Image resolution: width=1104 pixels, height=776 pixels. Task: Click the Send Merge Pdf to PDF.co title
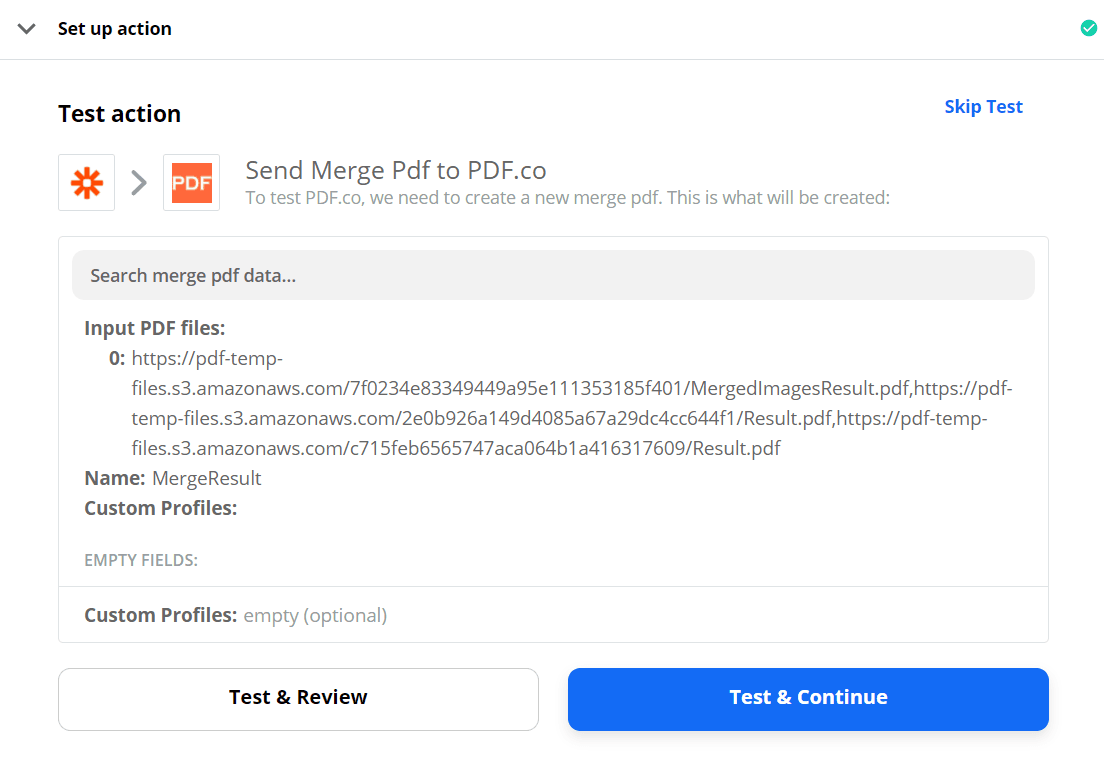[x=396, y=170]
